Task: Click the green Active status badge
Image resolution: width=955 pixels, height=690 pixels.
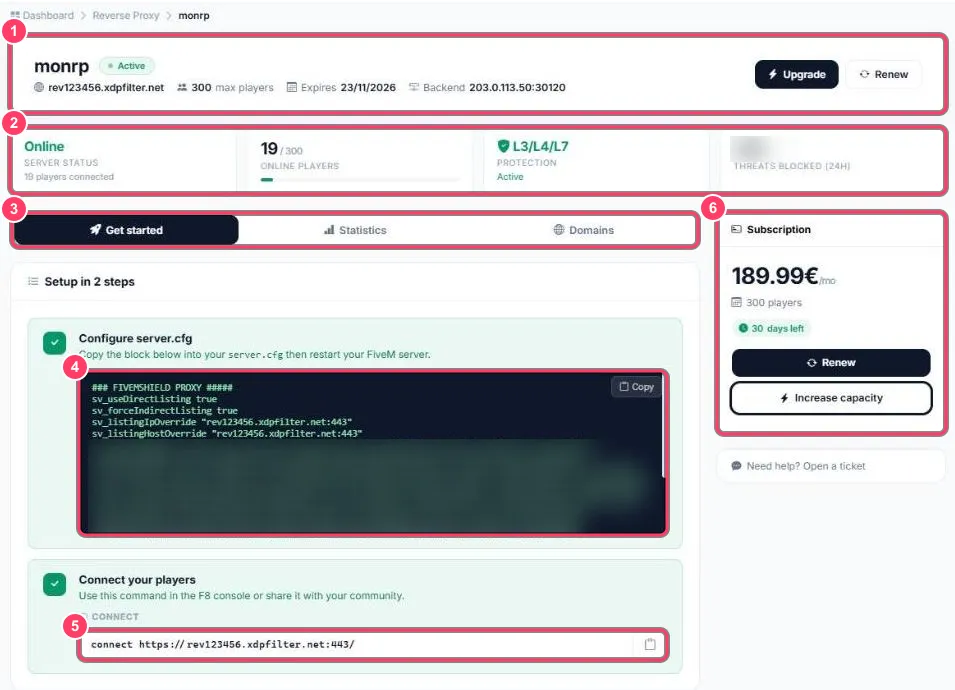Action: point(127,66)
